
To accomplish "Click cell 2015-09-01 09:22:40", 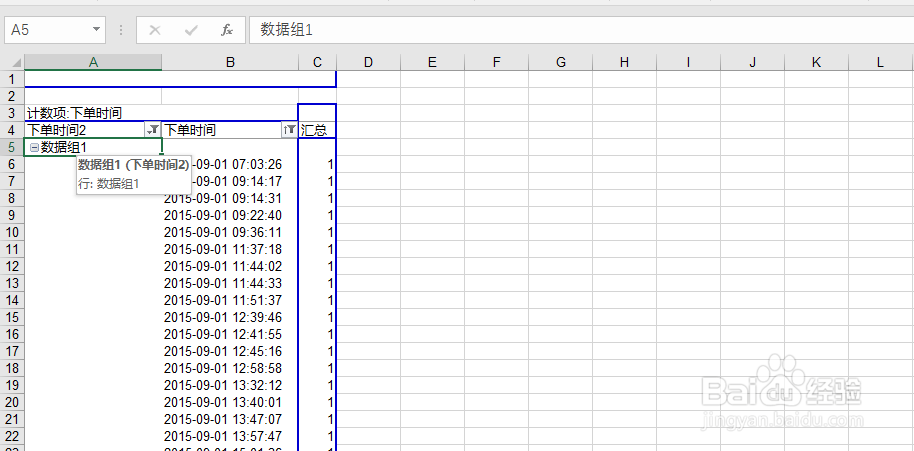I will (230, 216).
